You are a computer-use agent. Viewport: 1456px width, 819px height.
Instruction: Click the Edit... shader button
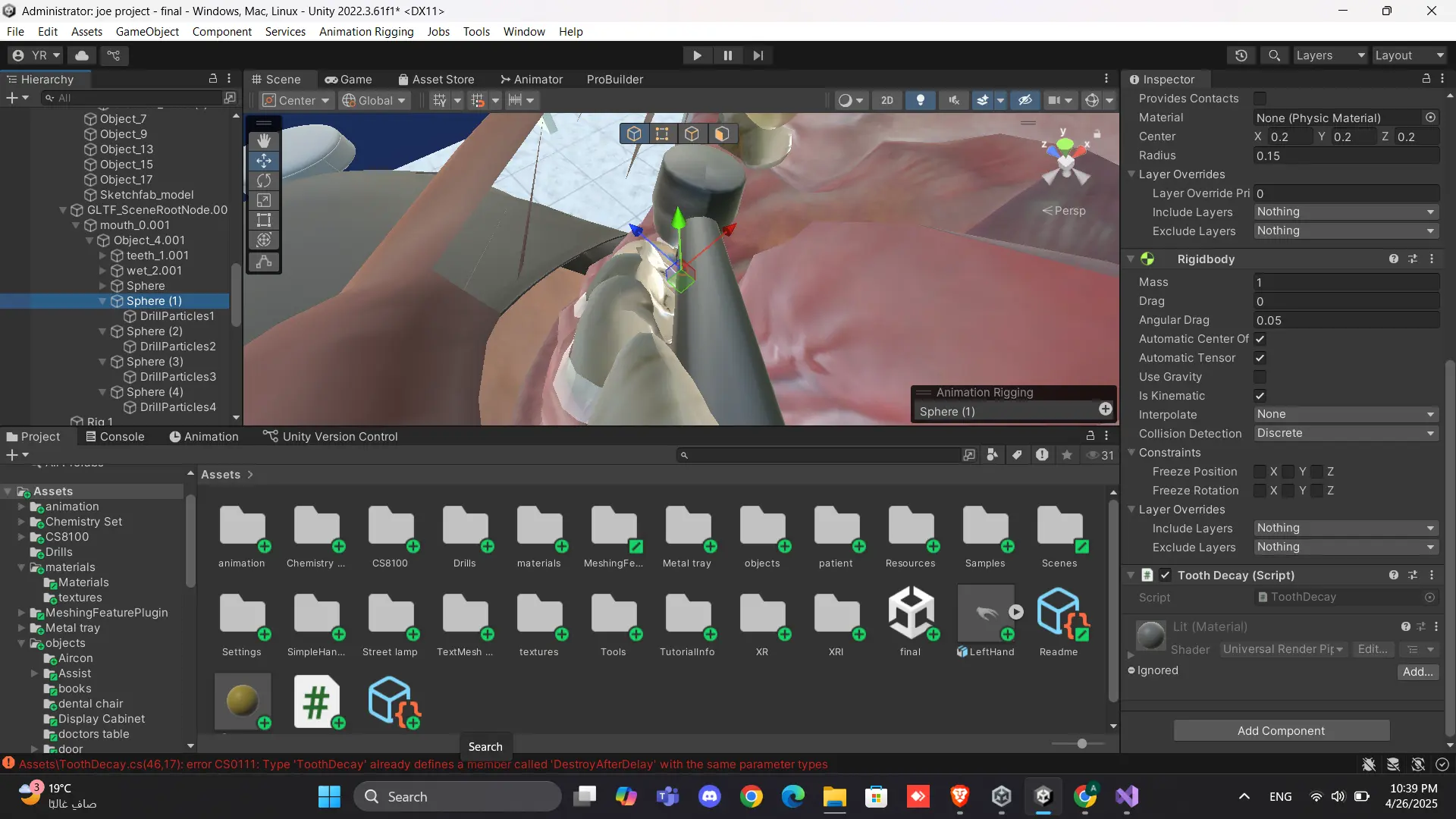(1373, 650)
